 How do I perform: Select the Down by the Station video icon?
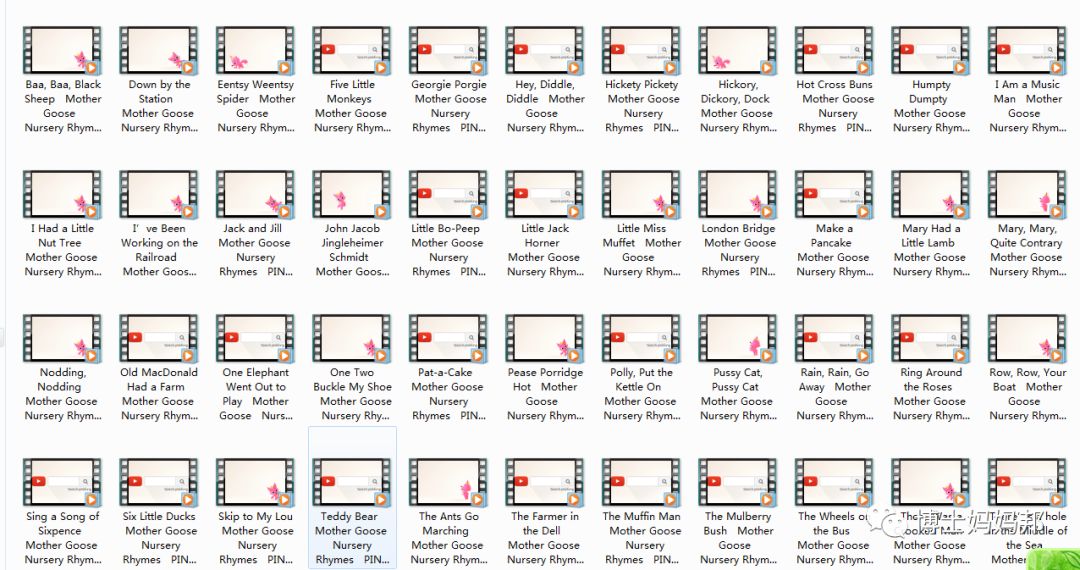pyautogui.click(x=158, y=50)
